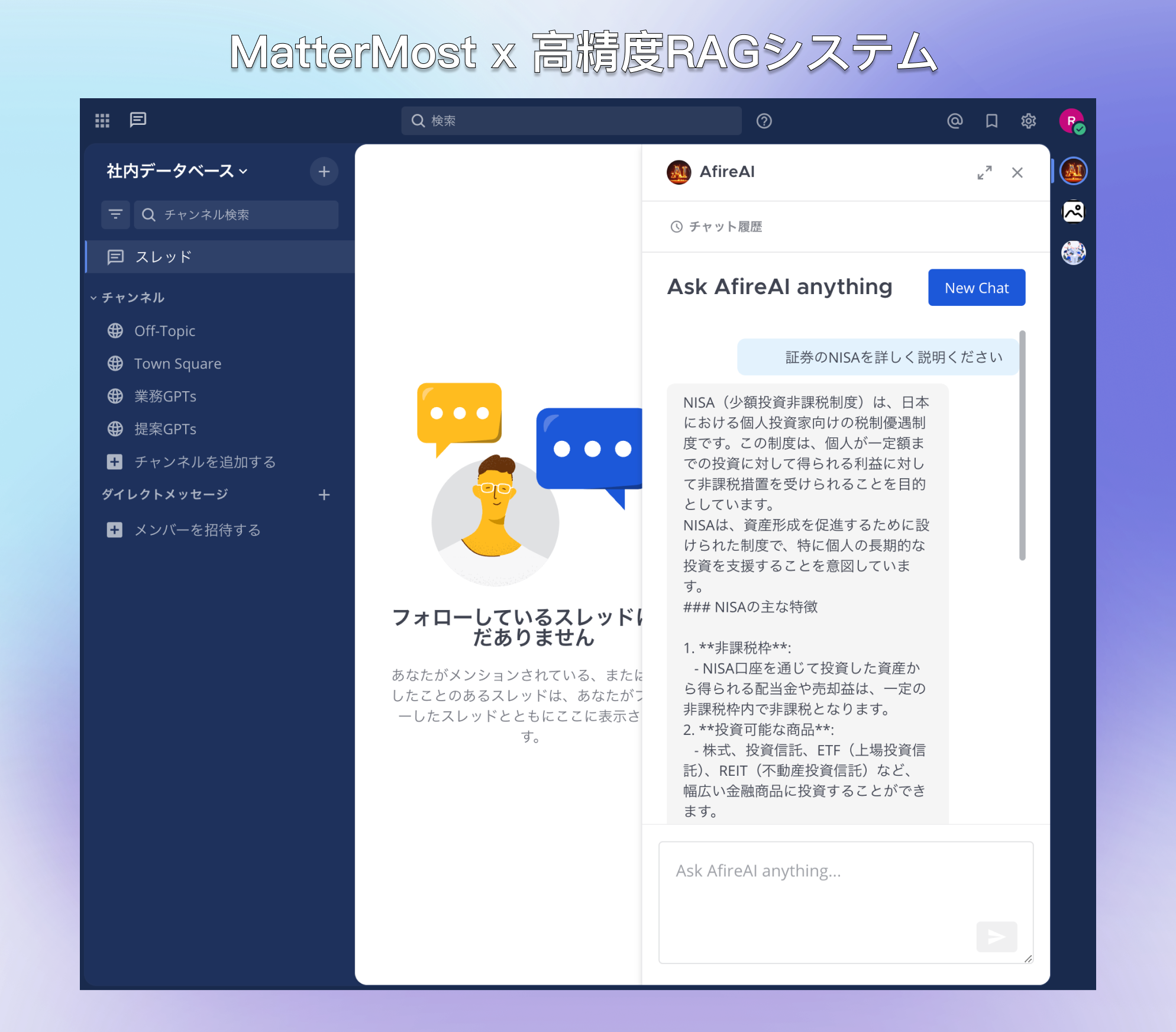Click the plus box icon beside チャンネルを追加する
Screen dimensions: 1176x1032
(115, 462)
